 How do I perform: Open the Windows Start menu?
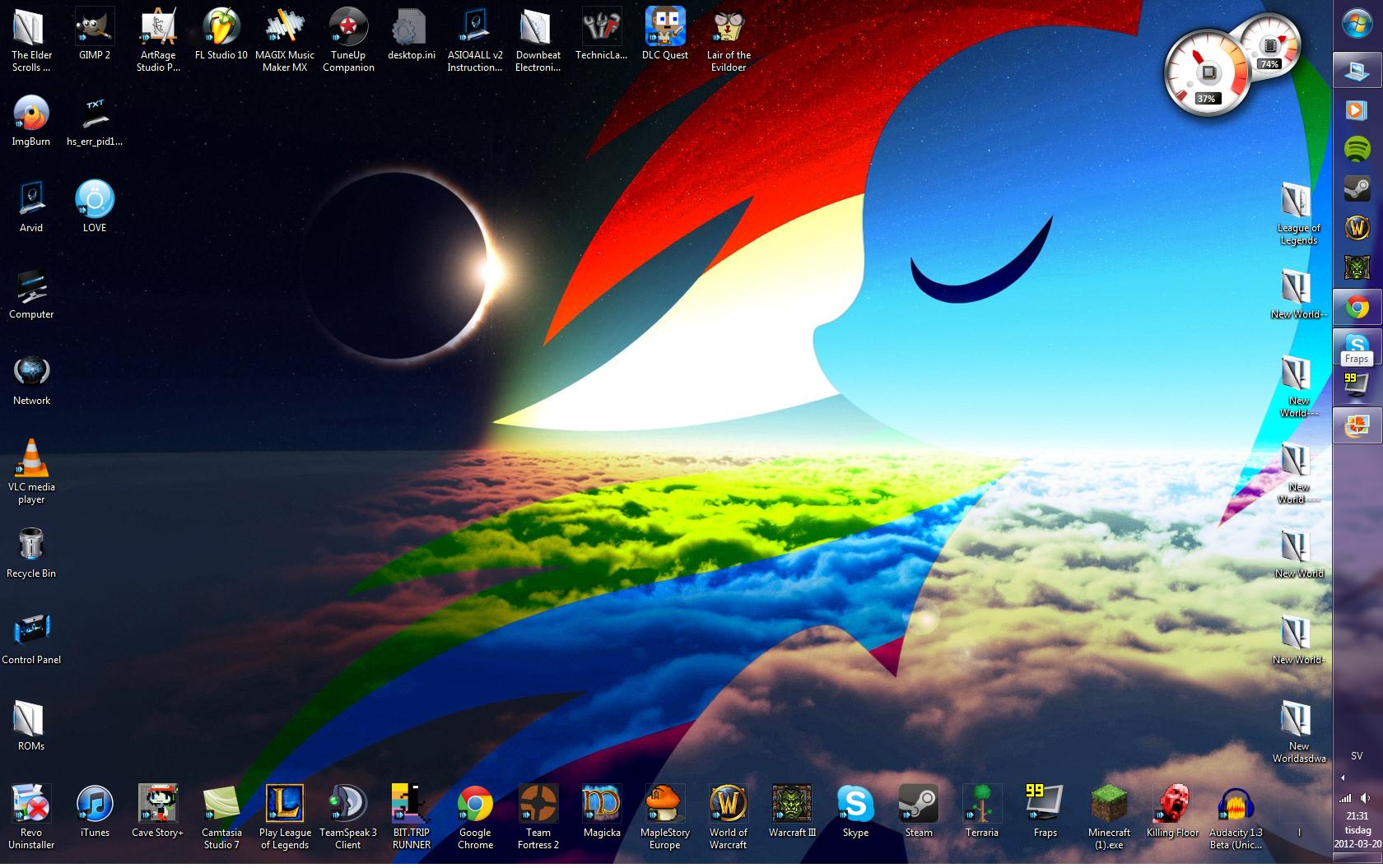pyautogui.click(x=1357, y=25)
